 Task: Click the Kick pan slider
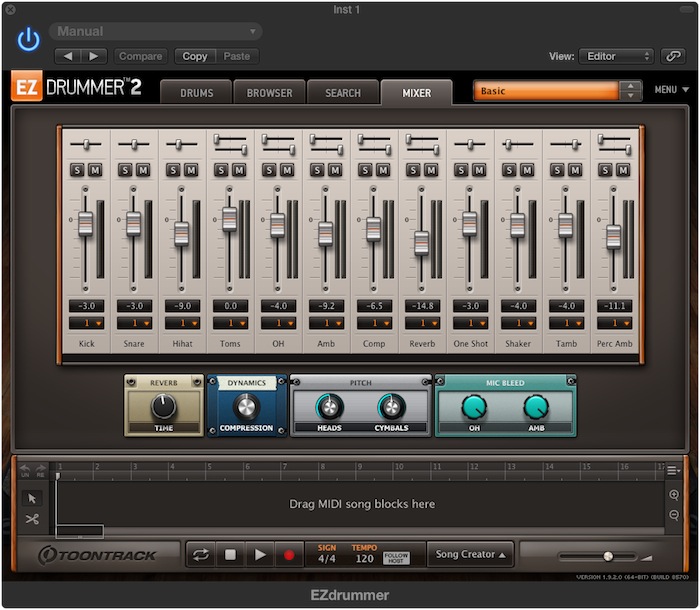(x=86, y=144)
